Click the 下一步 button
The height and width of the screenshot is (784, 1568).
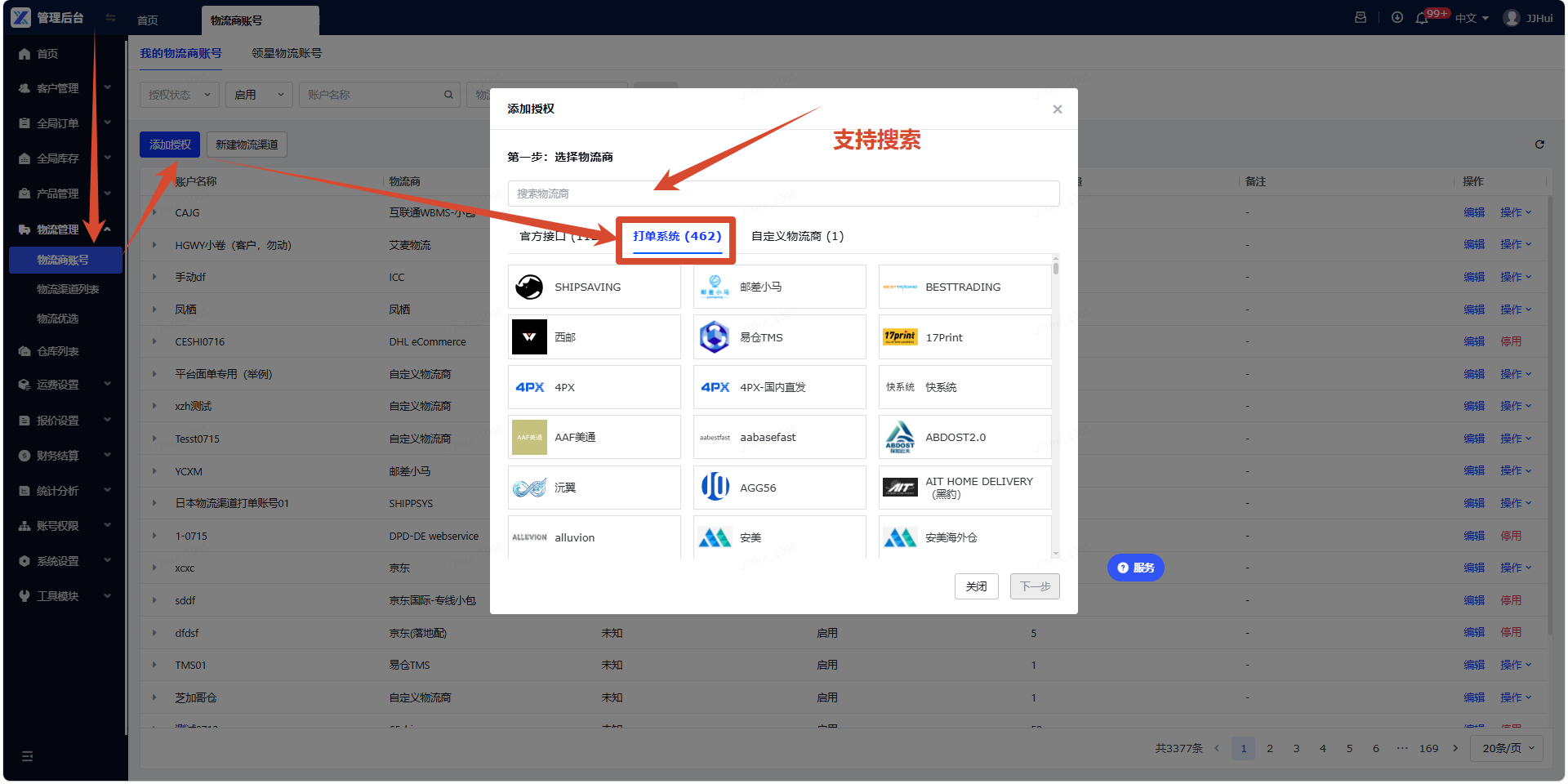[x=1035, y=586]
